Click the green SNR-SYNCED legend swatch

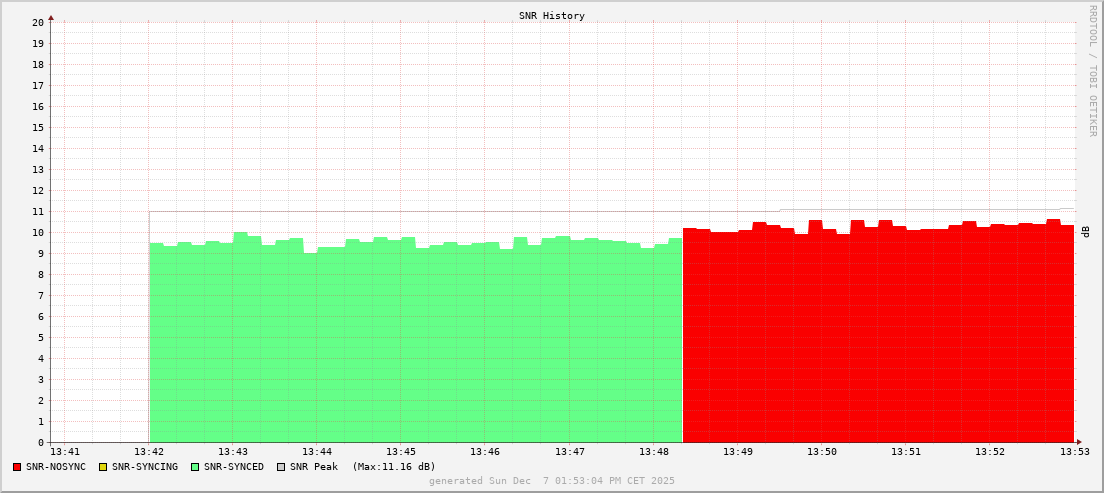(195, 467)
